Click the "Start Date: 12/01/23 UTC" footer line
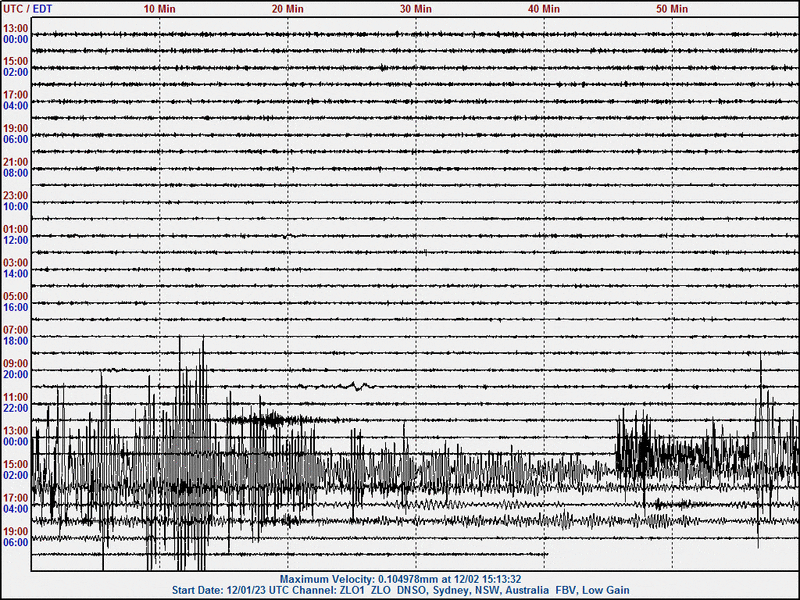 [x=401, y=590]
